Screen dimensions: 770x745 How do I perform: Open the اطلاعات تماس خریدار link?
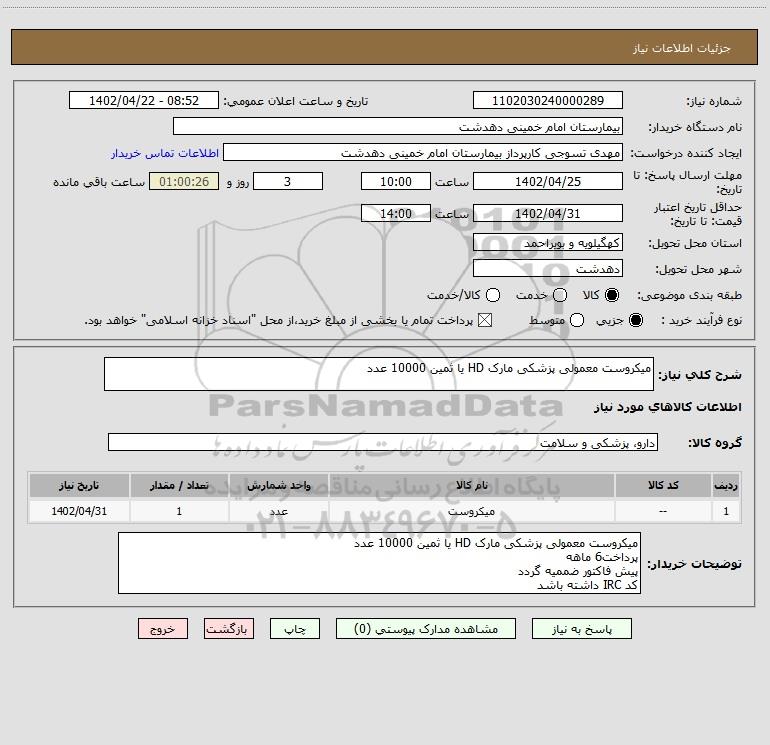(165, 153)
